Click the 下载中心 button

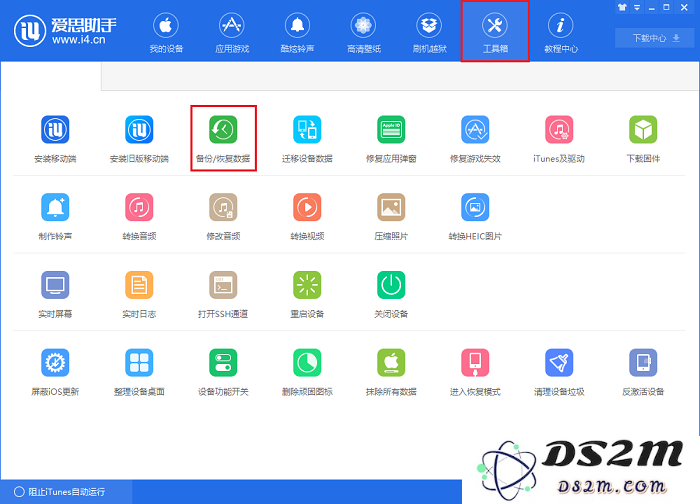point(654,38)
